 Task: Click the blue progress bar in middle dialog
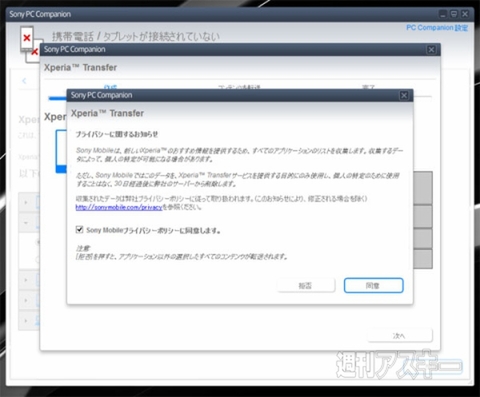57,98
